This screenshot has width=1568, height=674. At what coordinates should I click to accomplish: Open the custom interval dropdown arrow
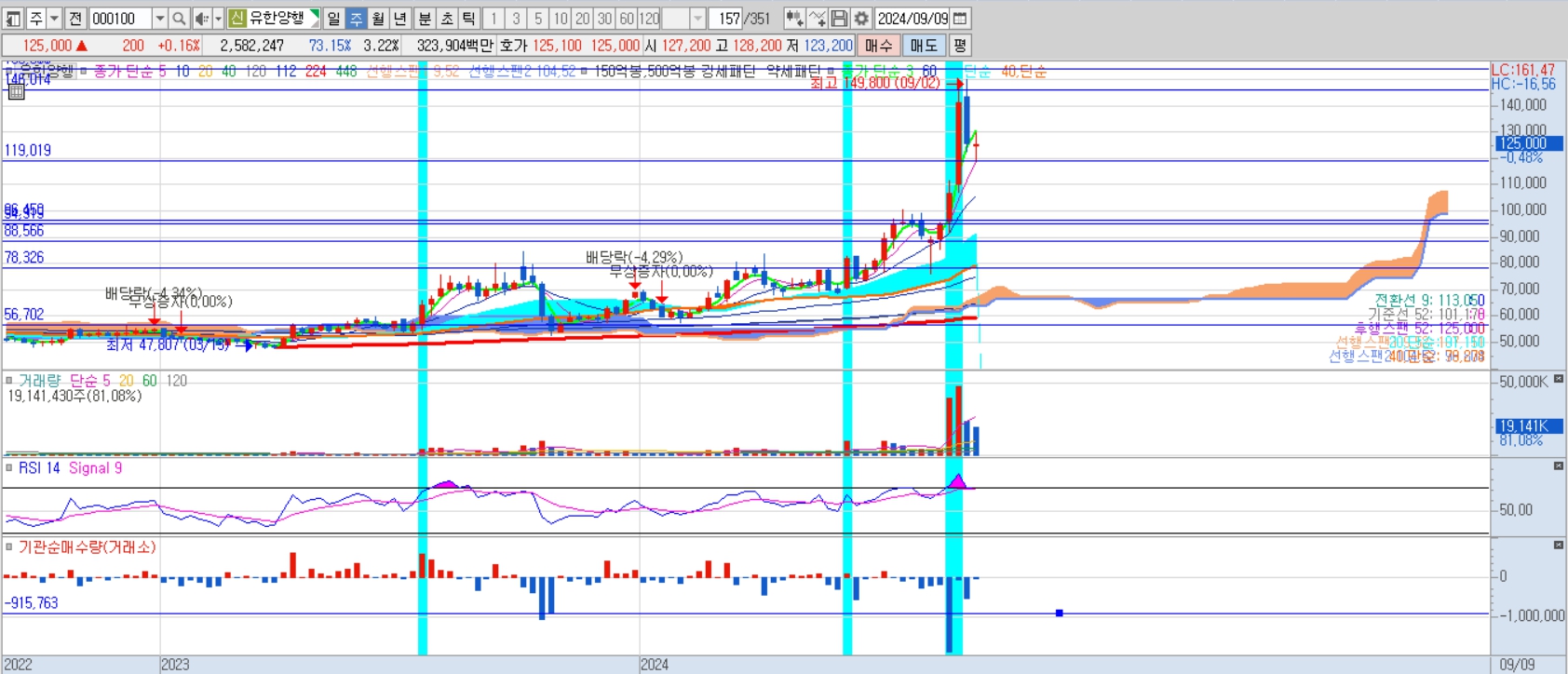[x=697, y=18]
